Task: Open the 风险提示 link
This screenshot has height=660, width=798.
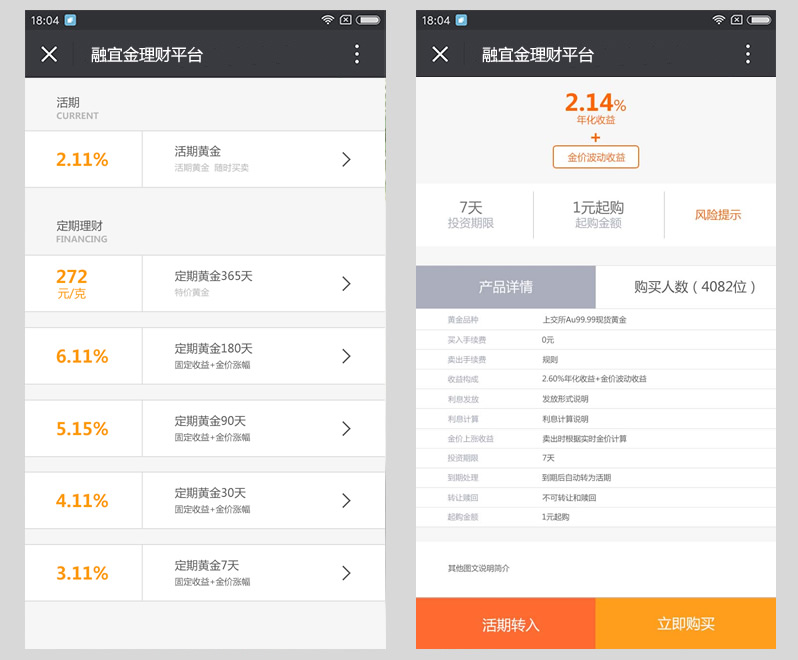Action: (718, 214)
